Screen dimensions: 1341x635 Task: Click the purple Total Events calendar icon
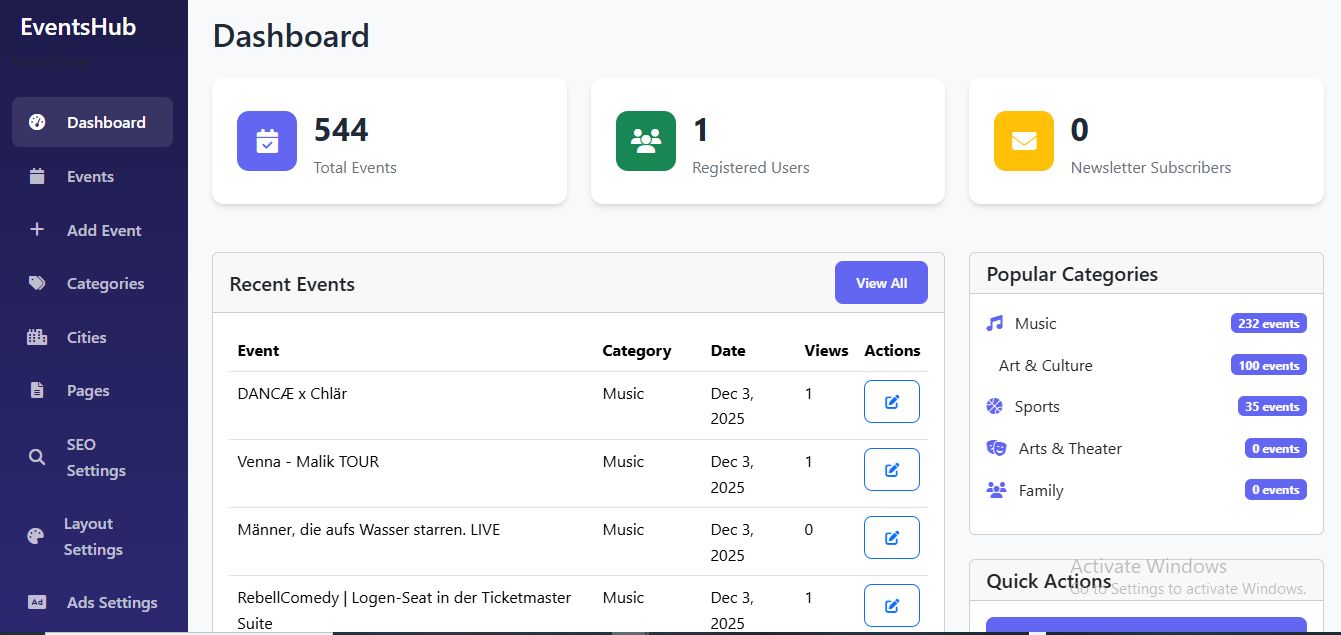pyautogui.click(x=267, y=141)
